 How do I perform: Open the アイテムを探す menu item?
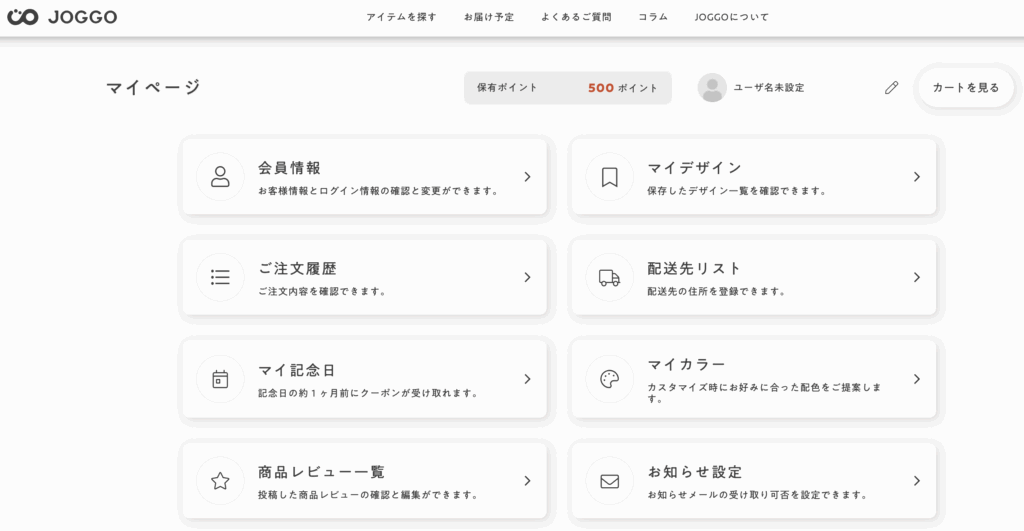click(401, 17)
